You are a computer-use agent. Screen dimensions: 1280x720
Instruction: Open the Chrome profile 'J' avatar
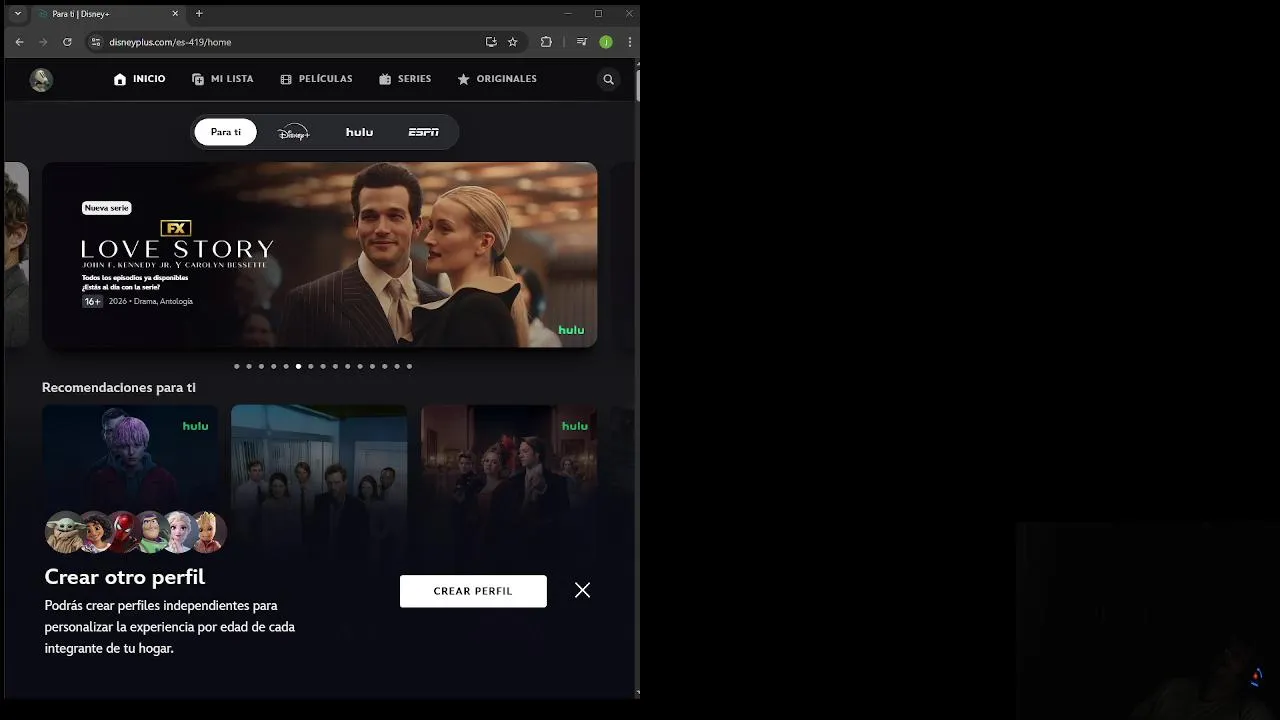click(x=606, y=42)
